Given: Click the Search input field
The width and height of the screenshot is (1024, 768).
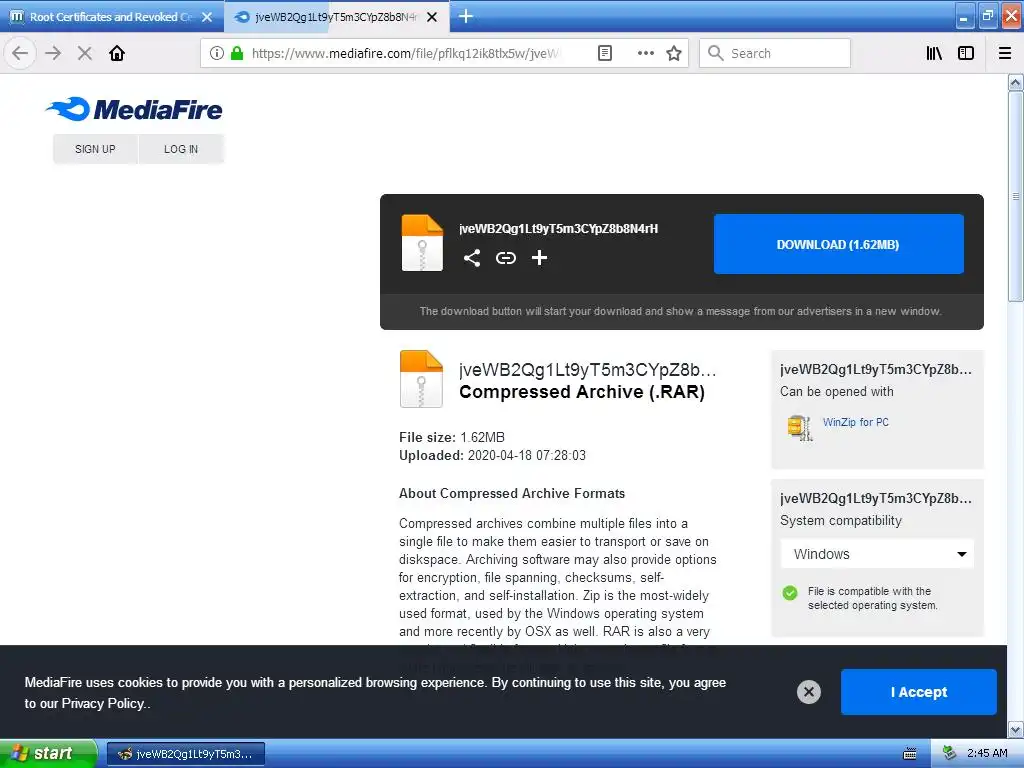Looking at the screenshot, I should pyautogui.click(x=775, y=53).
